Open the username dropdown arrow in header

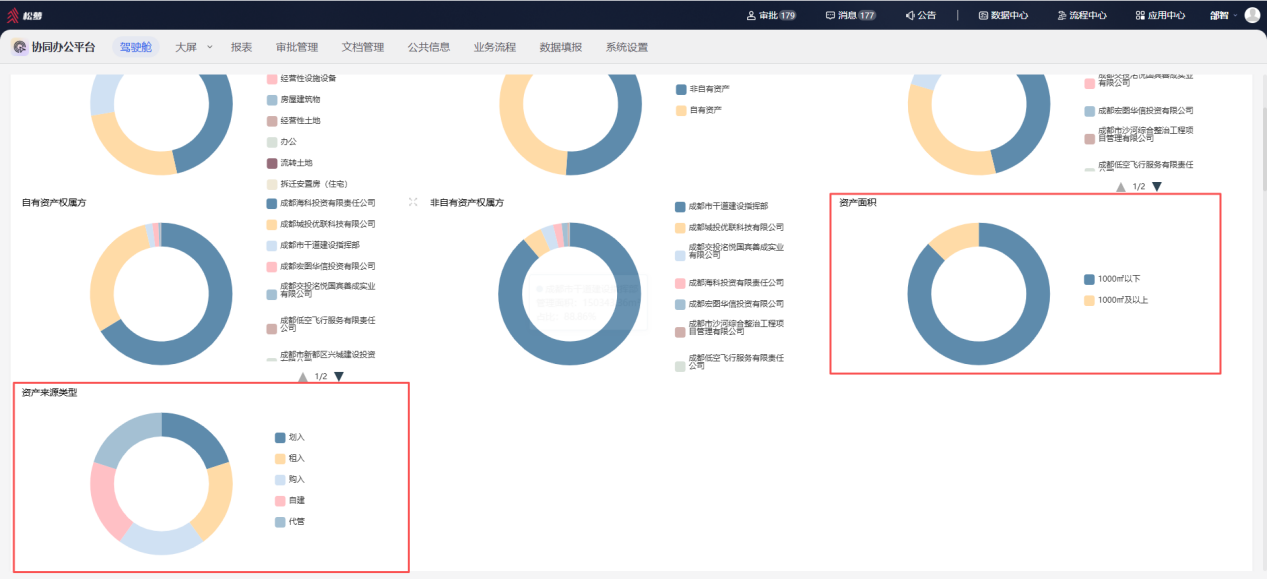[1235, 15]
